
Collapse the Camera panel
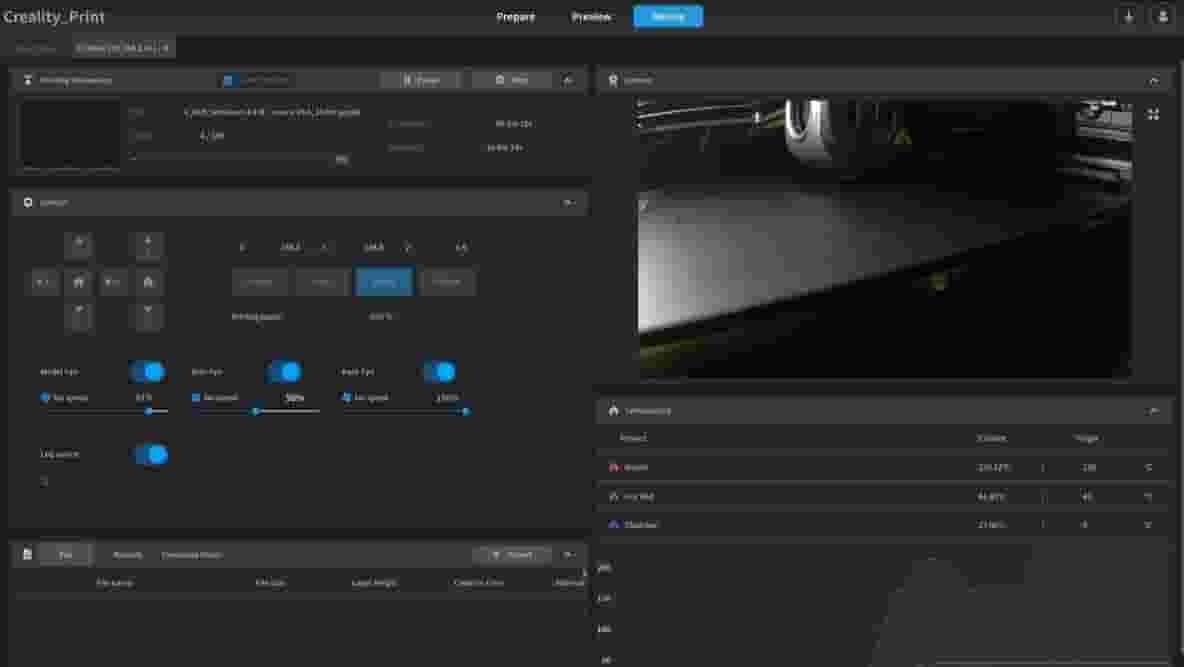coord(1153,80)
